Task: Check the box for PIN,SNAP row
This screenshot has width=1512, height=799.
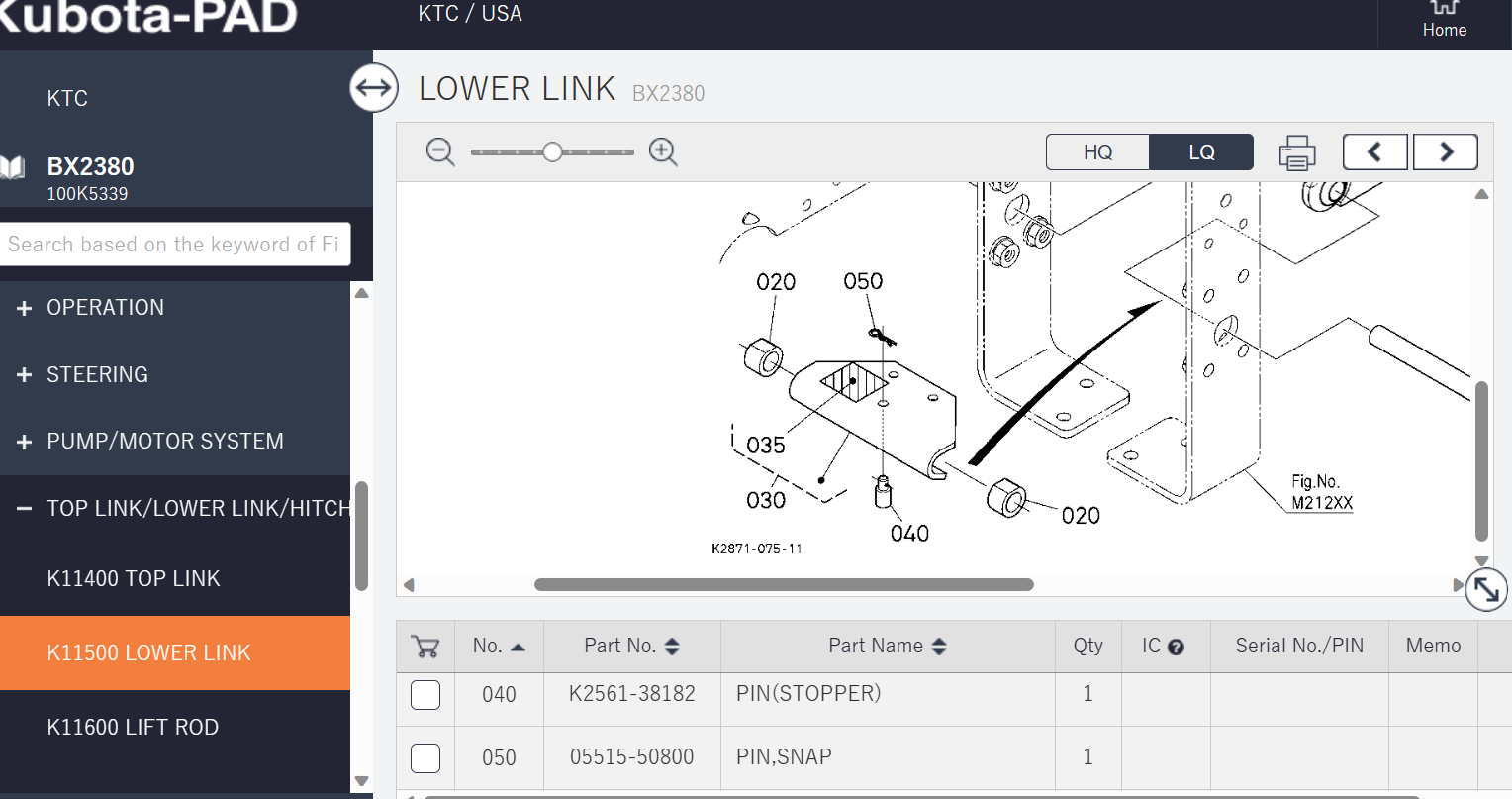Action: pyautogui.click(x=425, y=758)
